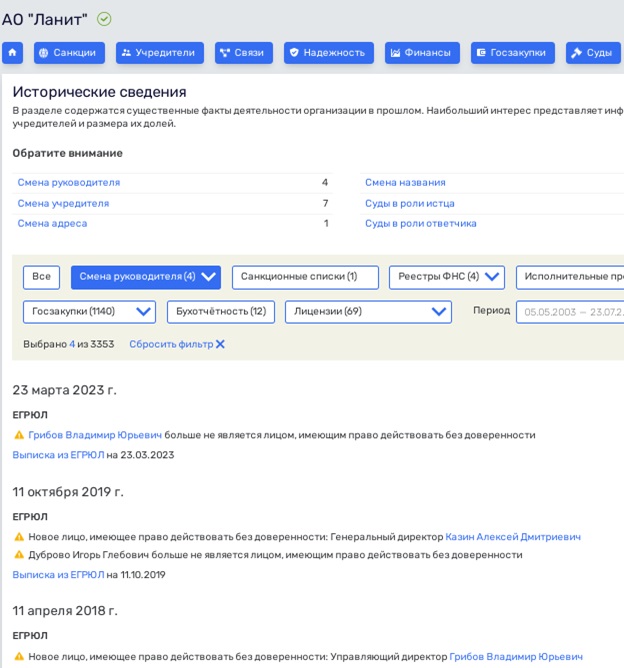Click the count 4 next to Смена руководителя
Screen dimensions: 624x668
point(325,182)
